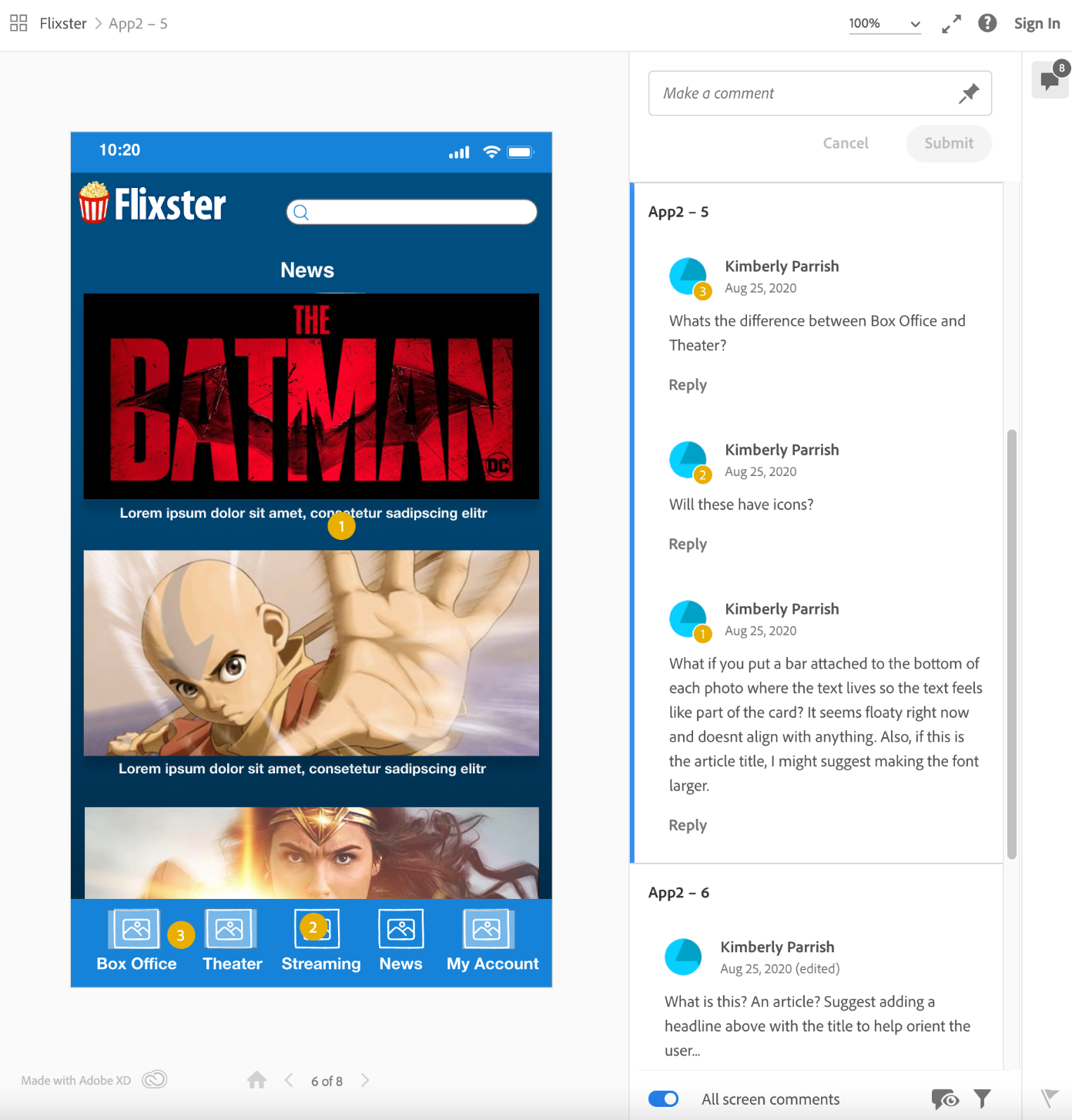
Task: Click the Flixster wordmark in the prototype
Action: pyautogui.click(x=170, y=204)
